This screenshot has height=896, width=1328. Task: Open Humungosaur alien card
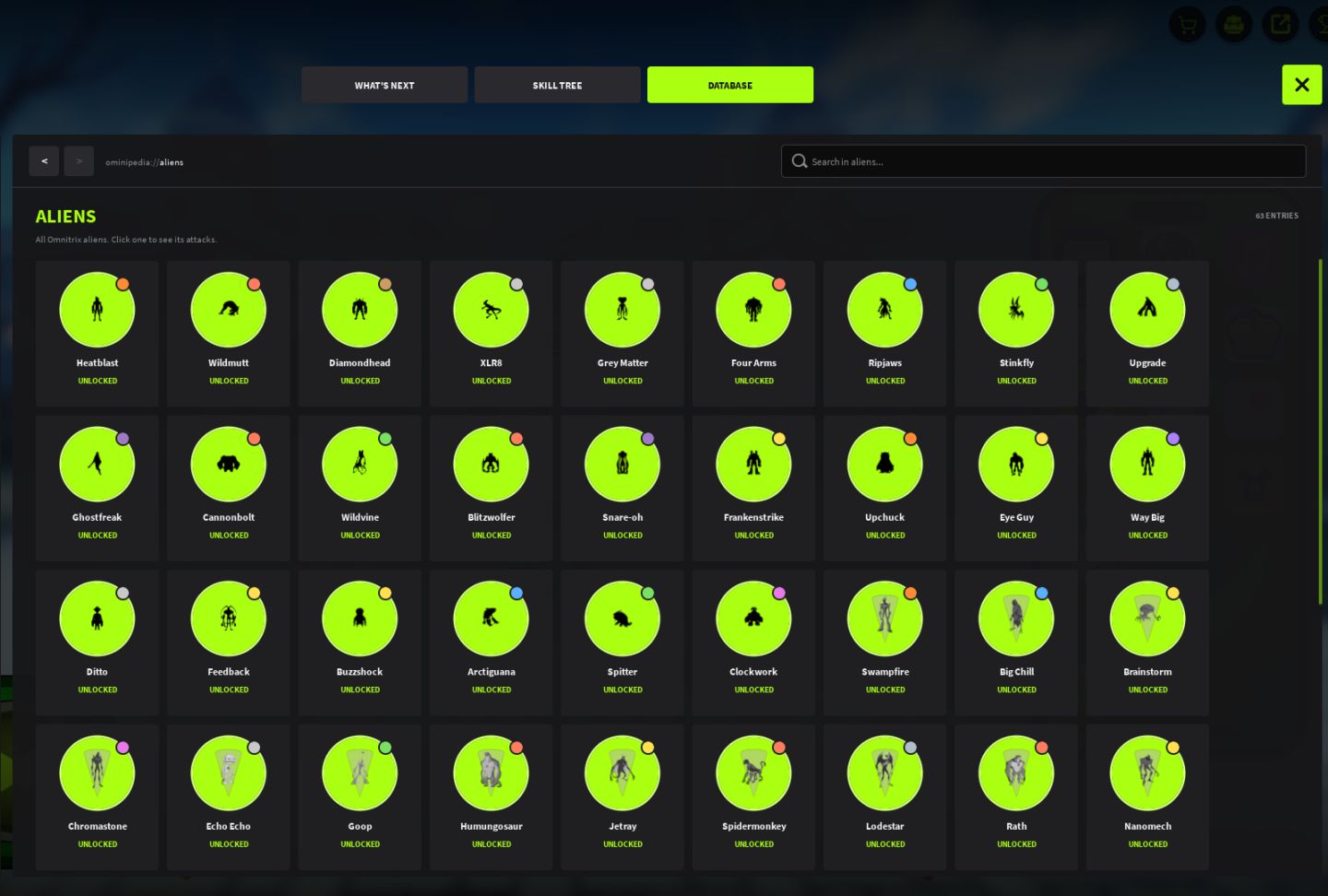[491, 796]
